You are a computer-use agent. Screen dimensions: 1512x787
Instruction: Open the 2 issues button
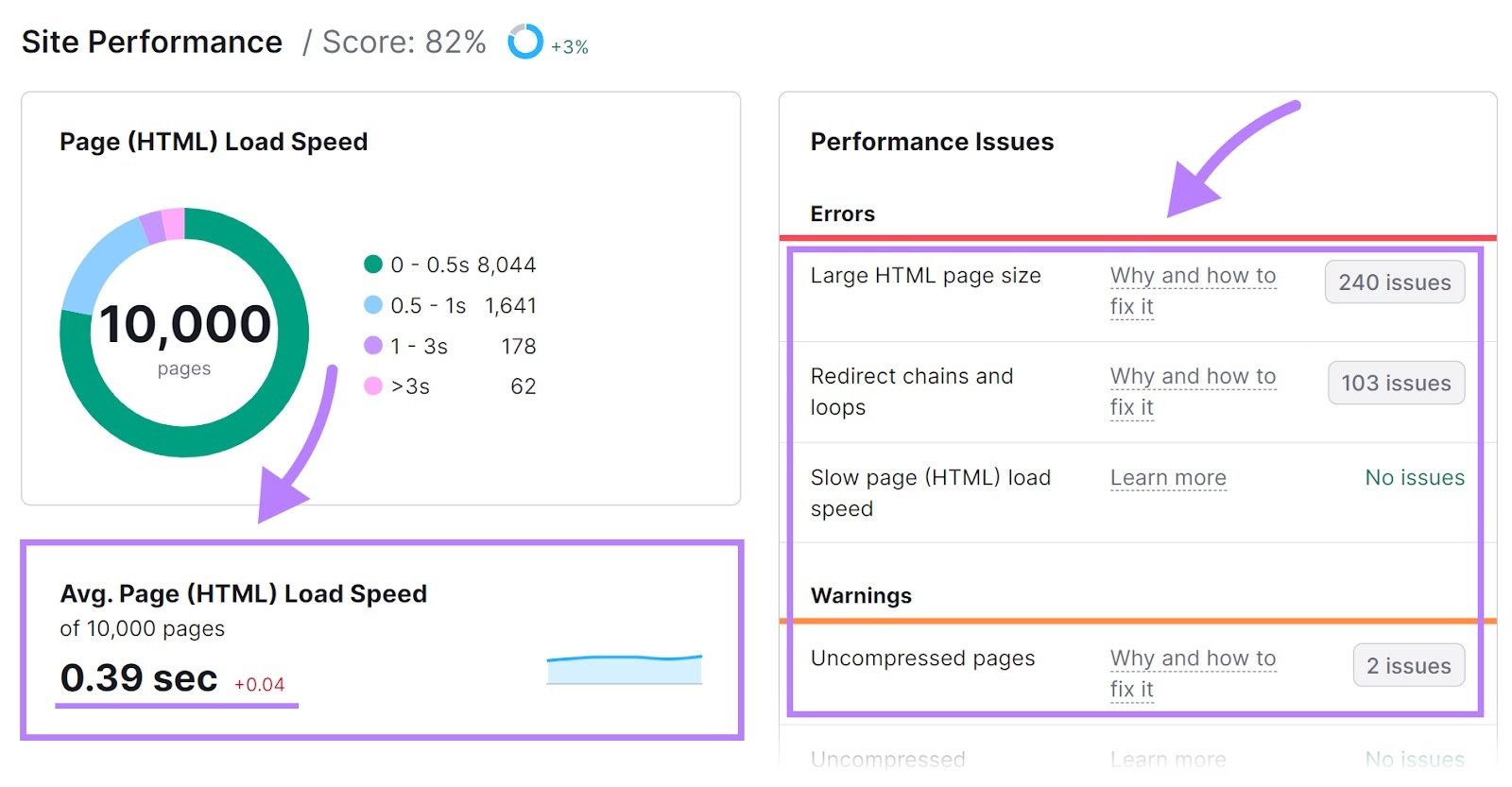1409,665
